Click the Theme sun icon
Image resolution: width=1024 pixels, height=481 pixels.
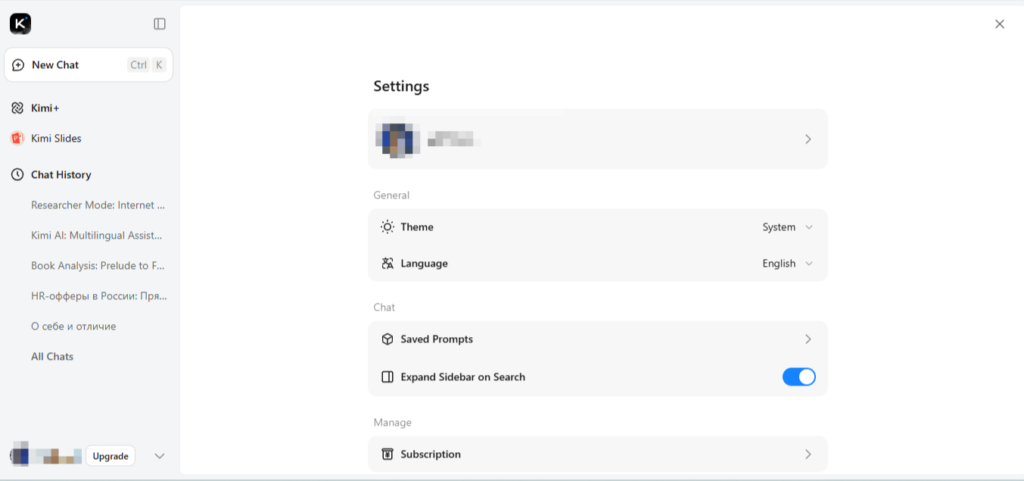[x=387, y=227]
